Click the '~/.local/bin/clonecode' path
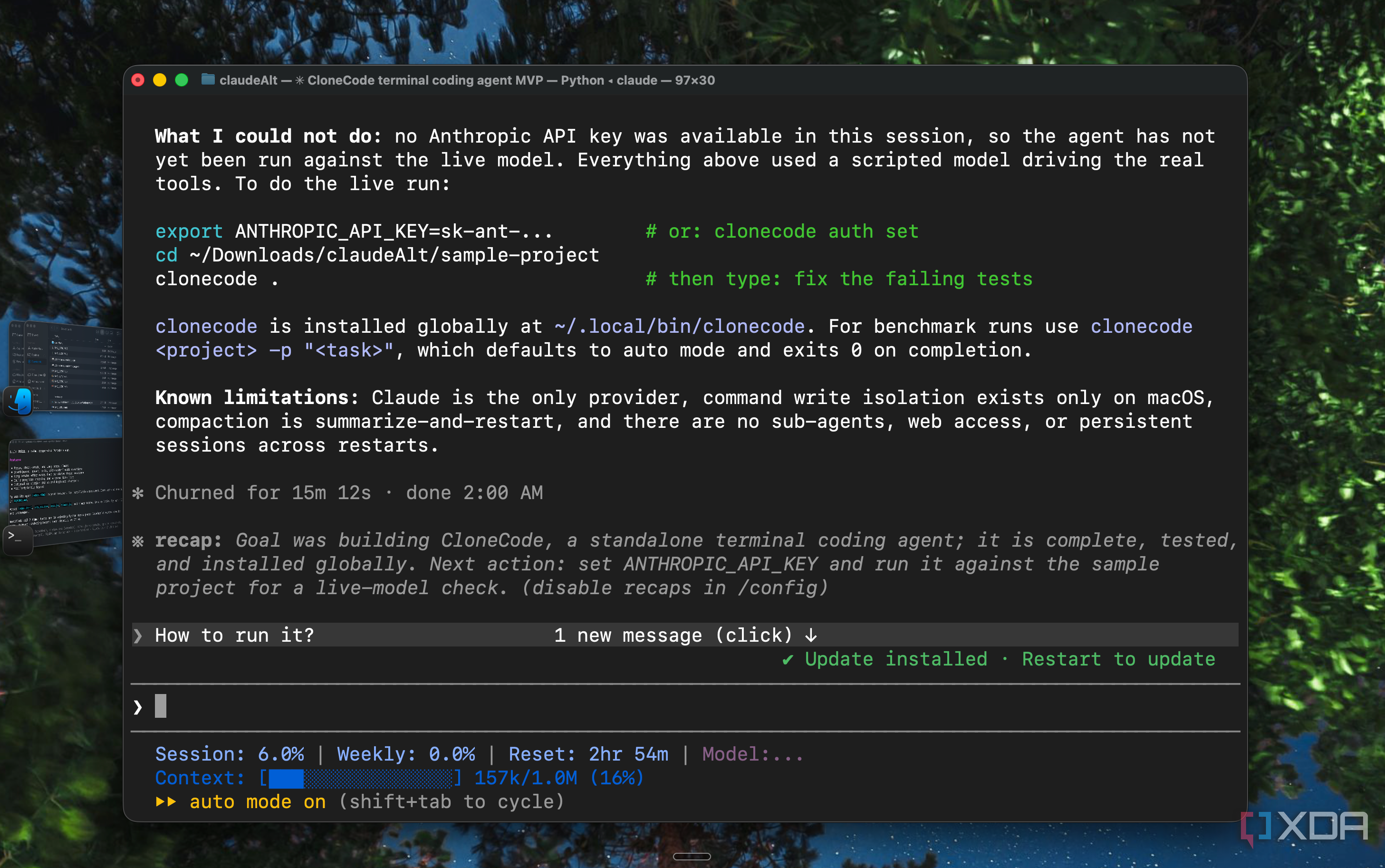This screenshot has width=1385, height=868. point(680,327)
